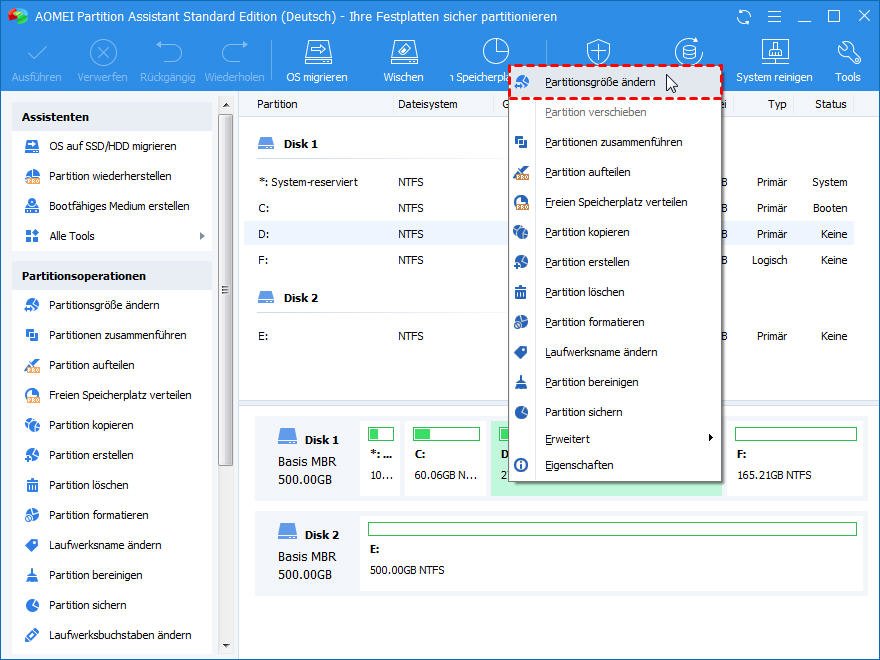Click Partitionsgröße ändern in left sidebar

pos(112,305)
